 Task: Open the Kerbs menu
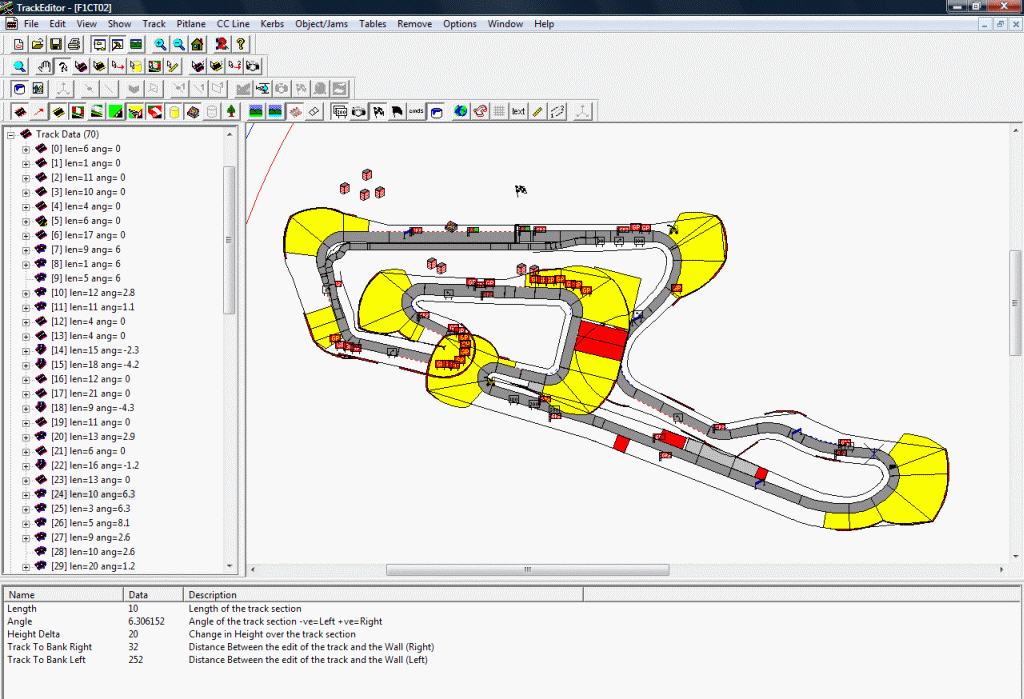pos(271,23)
